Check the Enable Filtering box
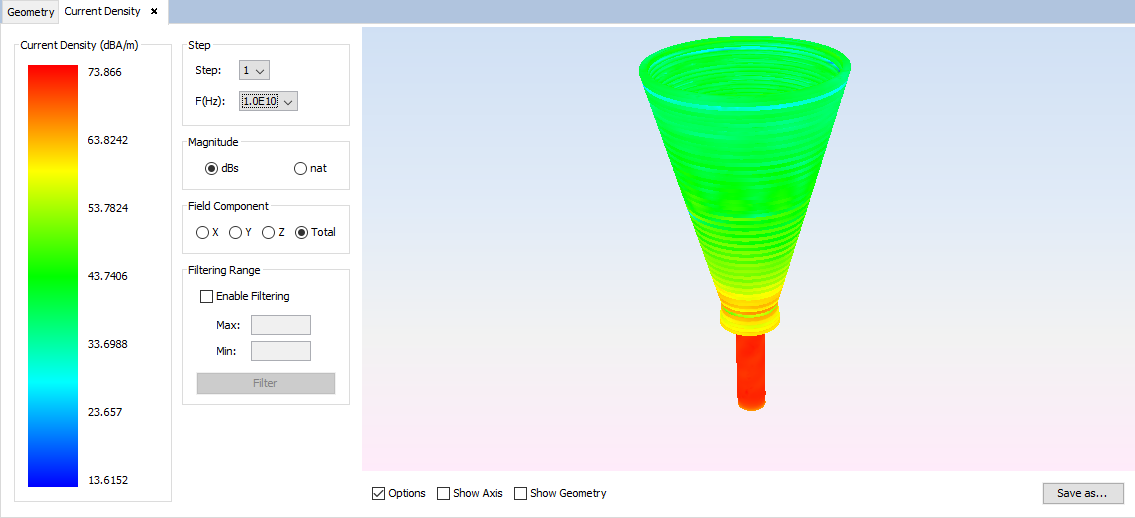This screenshot has height=518, width=1135. click(207, 296)
